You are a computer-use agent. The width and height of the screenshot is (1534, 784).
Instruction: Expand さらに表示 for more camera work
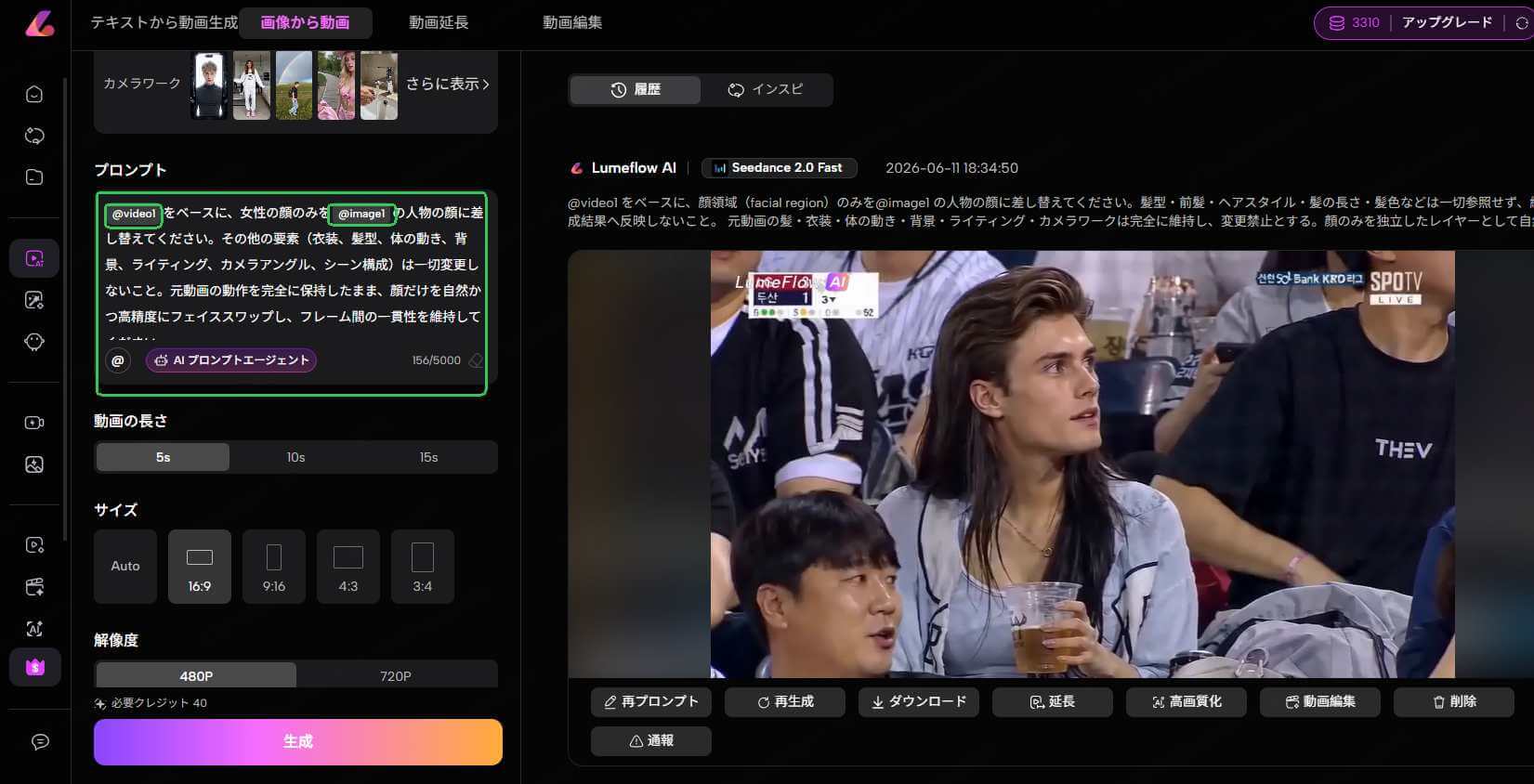[448, 84]
